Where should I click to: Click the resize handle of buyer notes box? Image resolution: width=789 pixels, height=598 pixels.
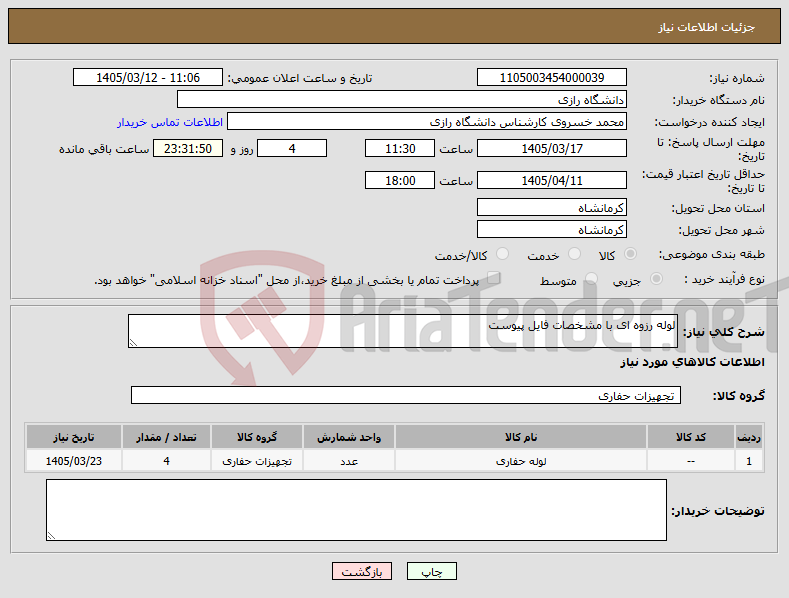(x=51, y=536)
